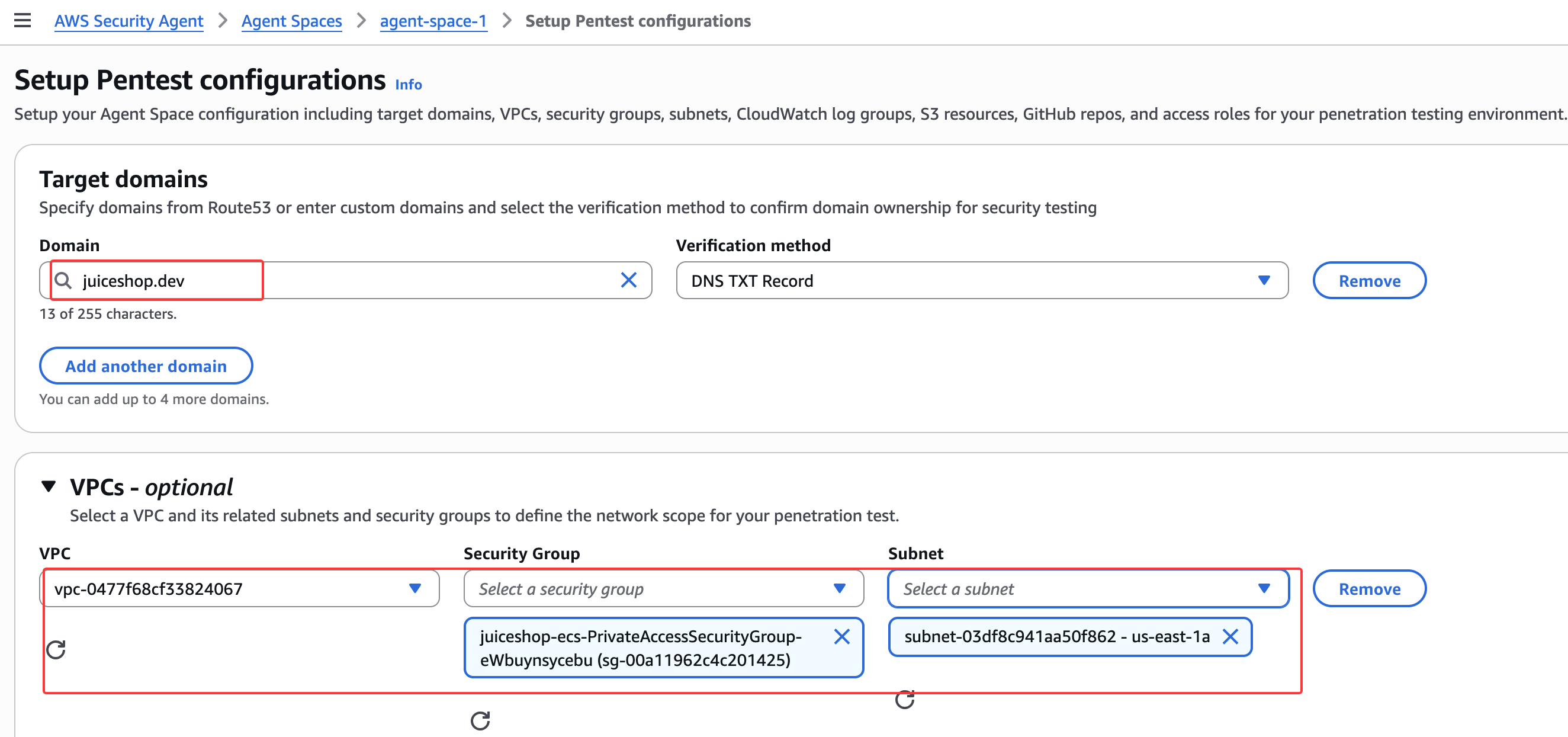Open agent-space-1 breadcrumb link
The width and height of the screenshot is (1568, 737).
pos(433,21)
